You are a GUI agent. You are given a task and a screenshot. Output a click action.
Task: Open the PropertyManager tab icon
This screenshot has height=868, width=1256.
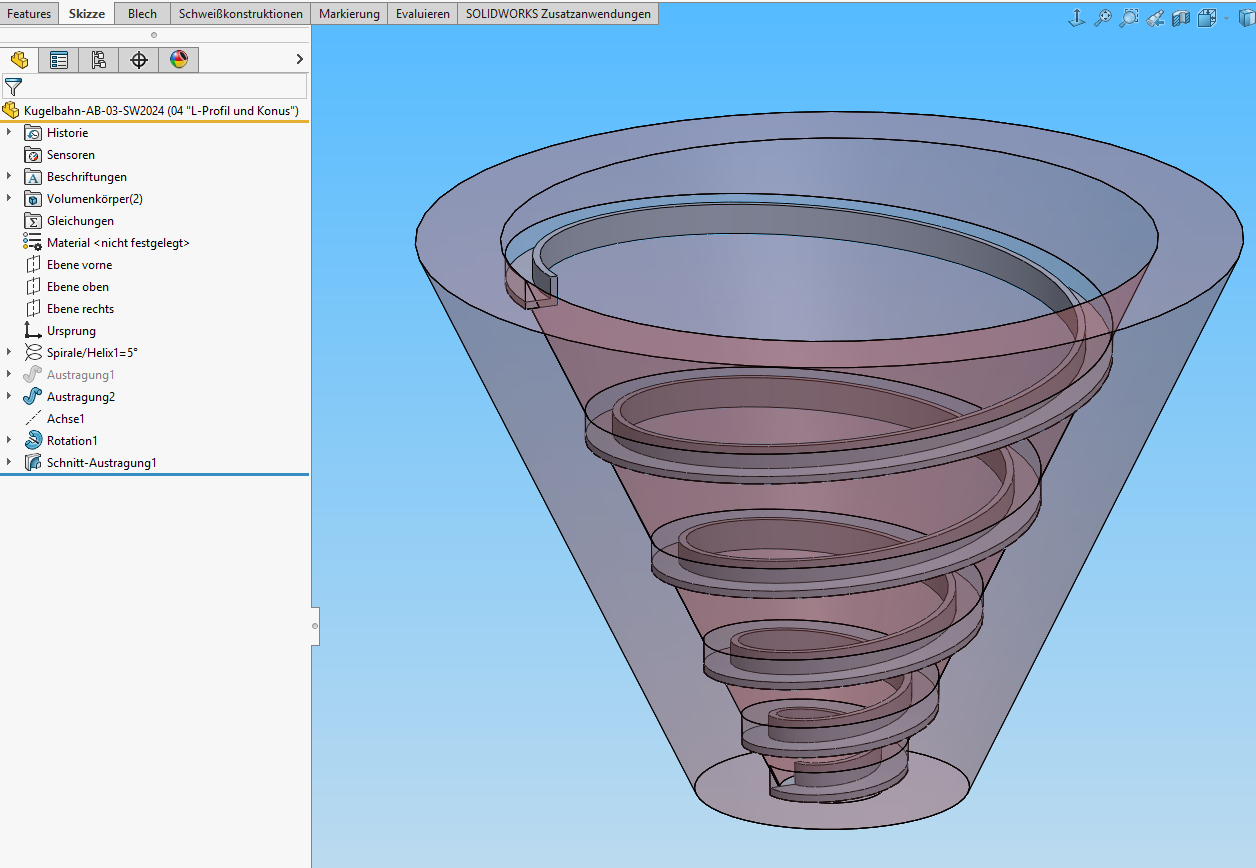pos(59,60)
